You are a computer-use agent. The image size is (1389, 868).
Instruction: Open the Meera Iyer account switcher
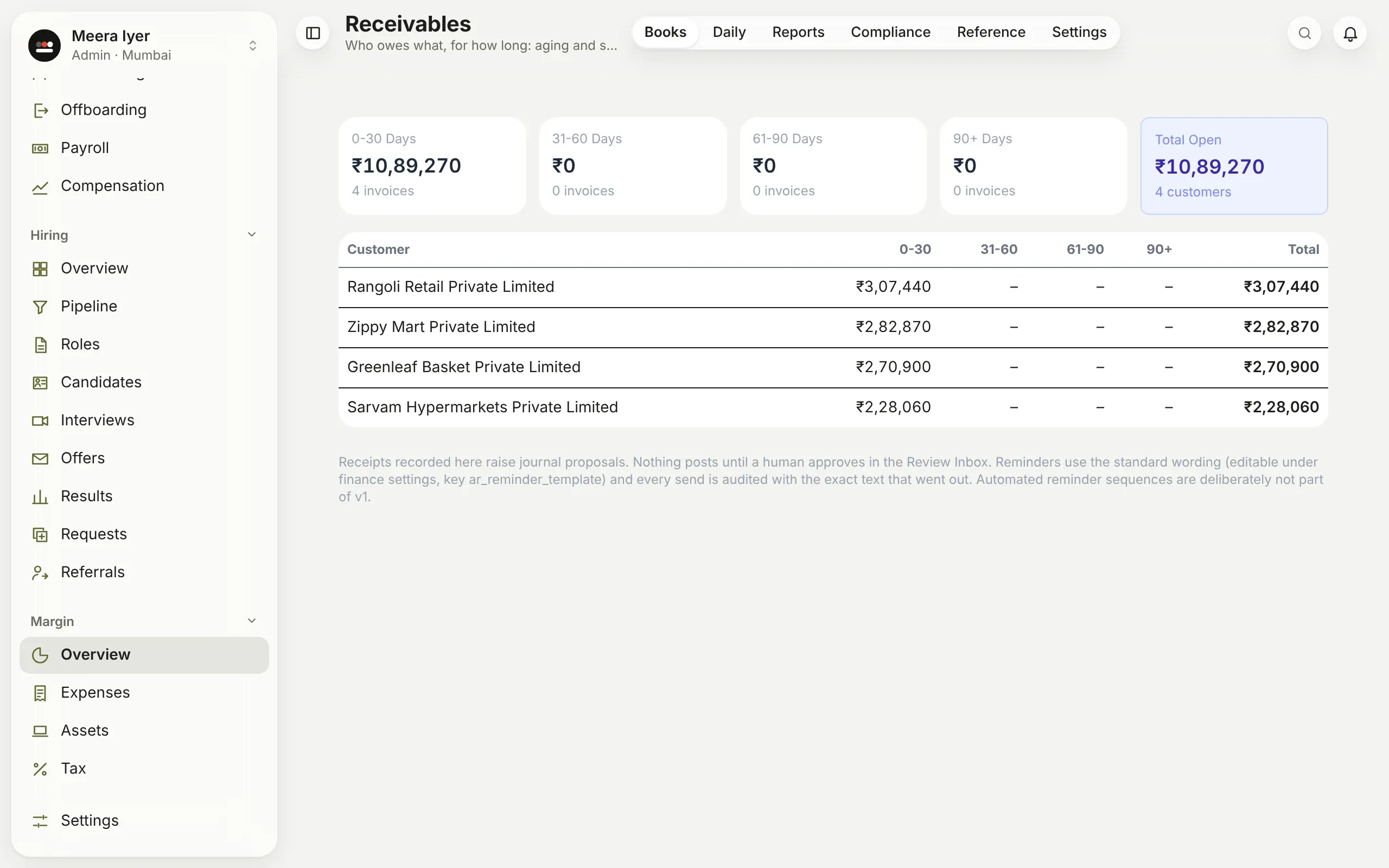(x=144, y=45)
